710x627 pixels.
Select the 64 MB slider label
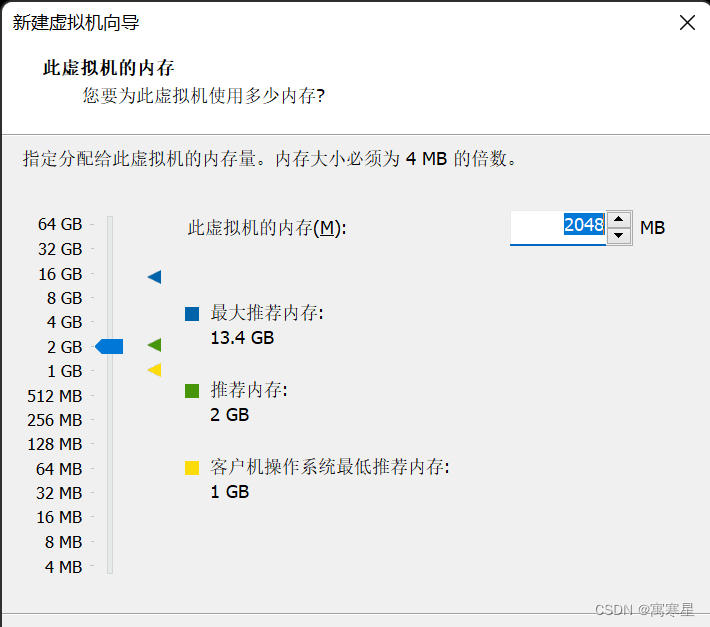[x=59, y=469]
